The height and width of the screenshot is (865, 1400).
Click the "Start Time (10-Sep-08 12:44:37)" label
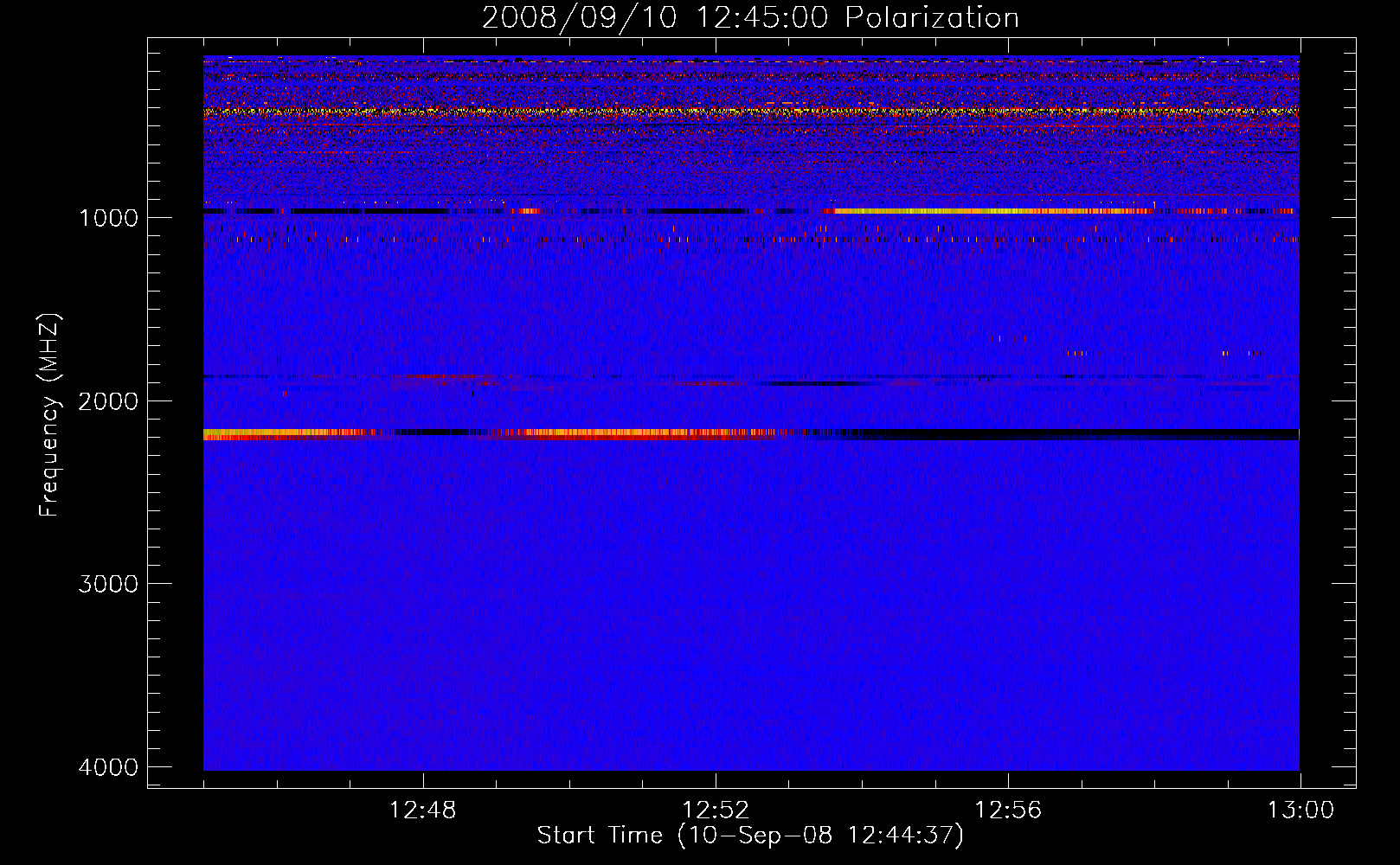coord(750,836)
